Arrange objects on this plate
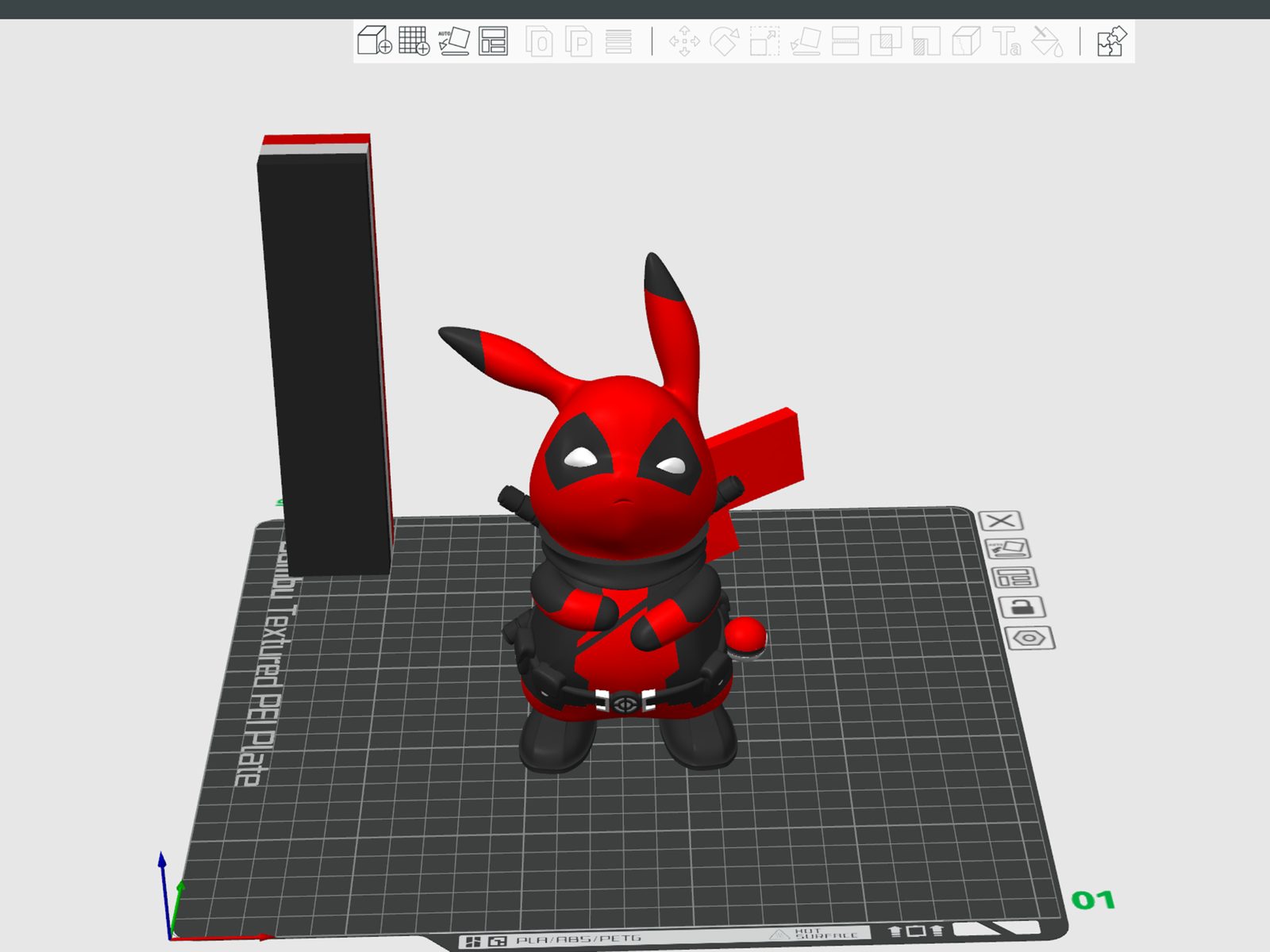The image size is (1270, 952). (1014, 577)
